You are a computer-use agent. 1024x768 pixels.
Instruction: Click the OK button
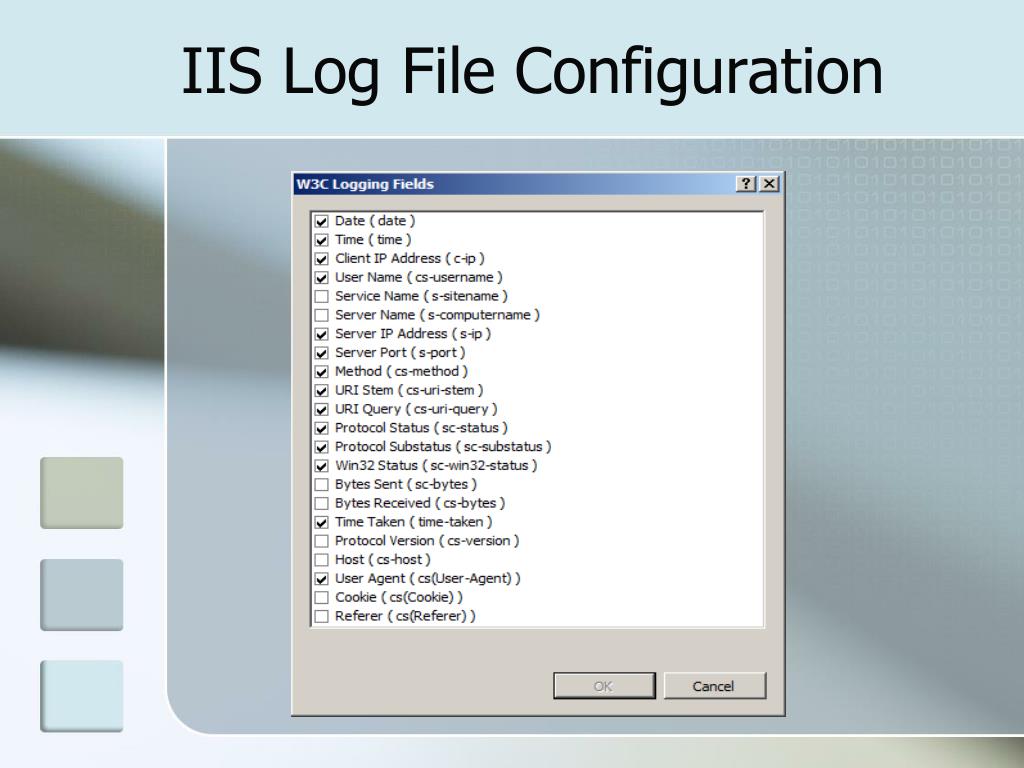click(604, 686)
